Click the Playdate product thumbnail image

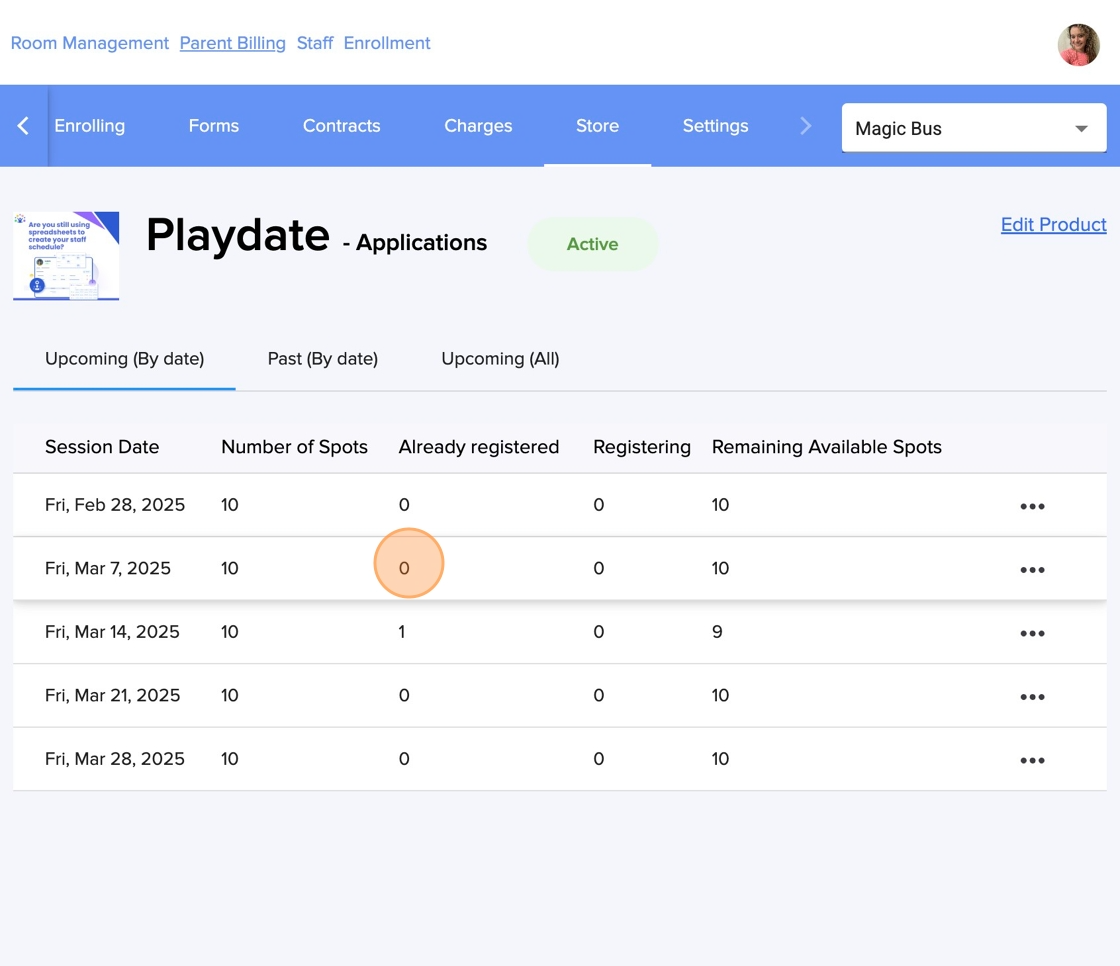click(66, 256)
